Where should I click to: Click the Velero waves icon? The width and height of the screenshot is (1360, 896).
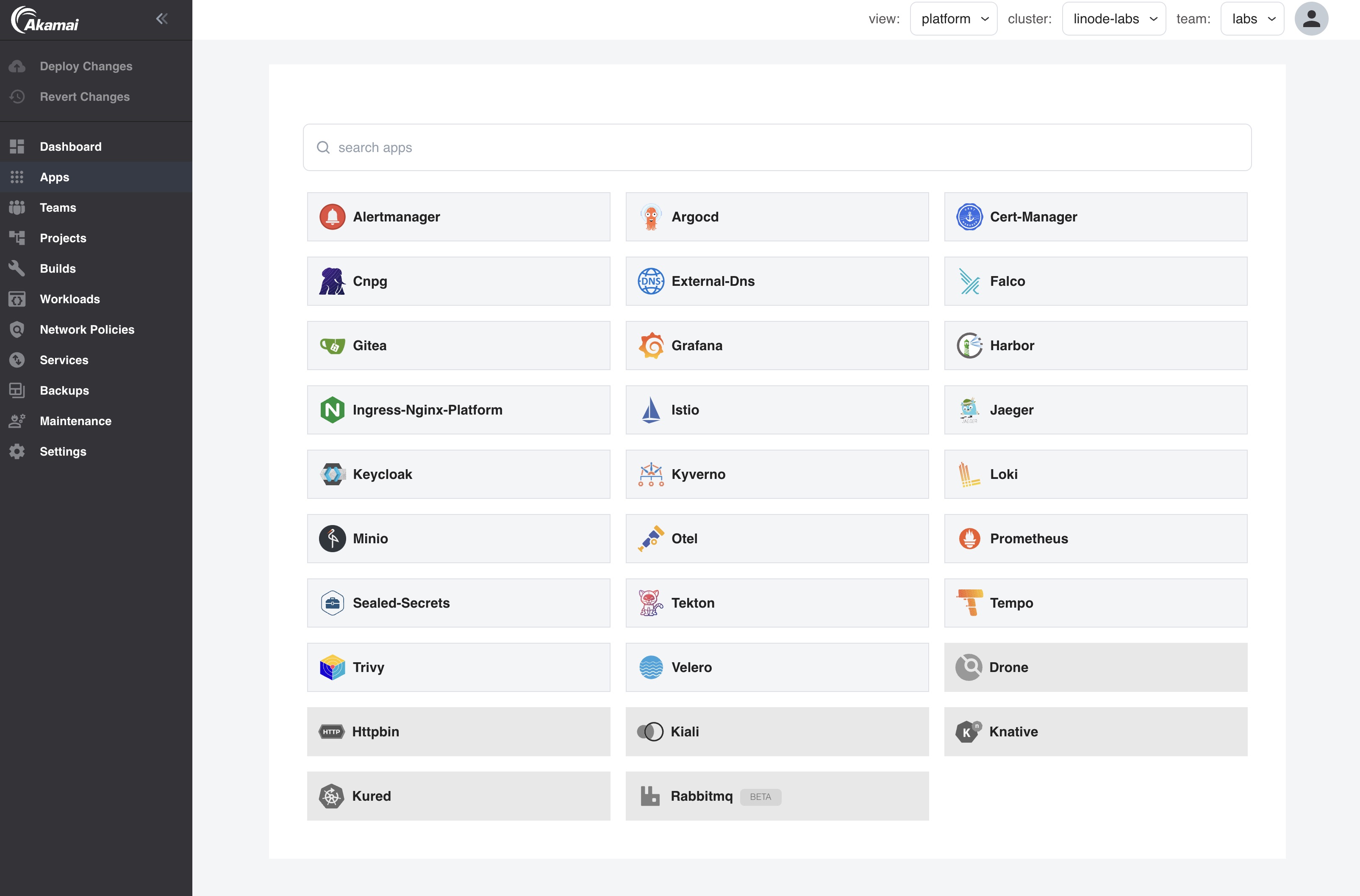pos(651,667)
